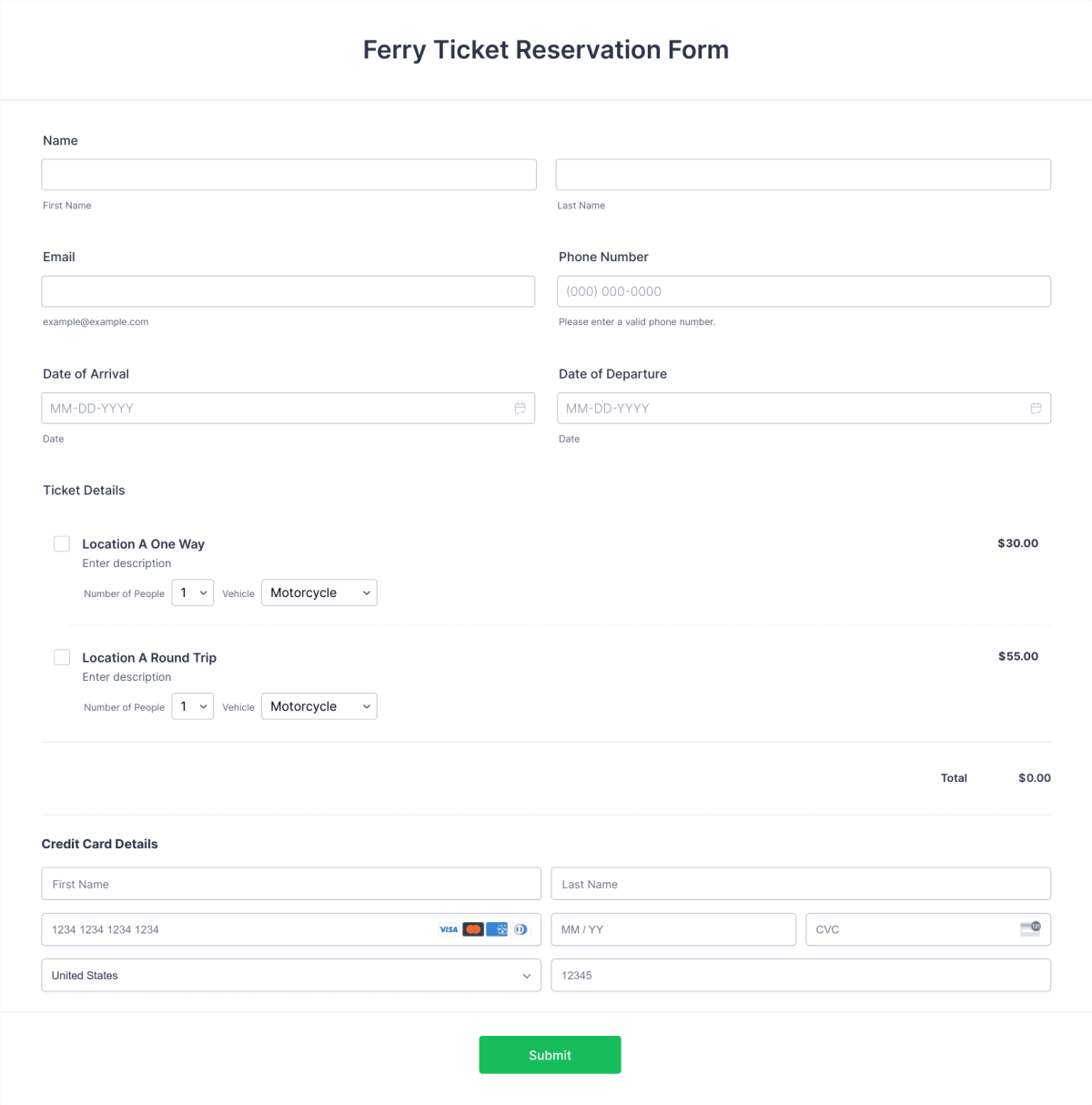This screenshot has height=1105, width=1092.
Task: Open the United States country dropdown
Action: tap(291, 975)
